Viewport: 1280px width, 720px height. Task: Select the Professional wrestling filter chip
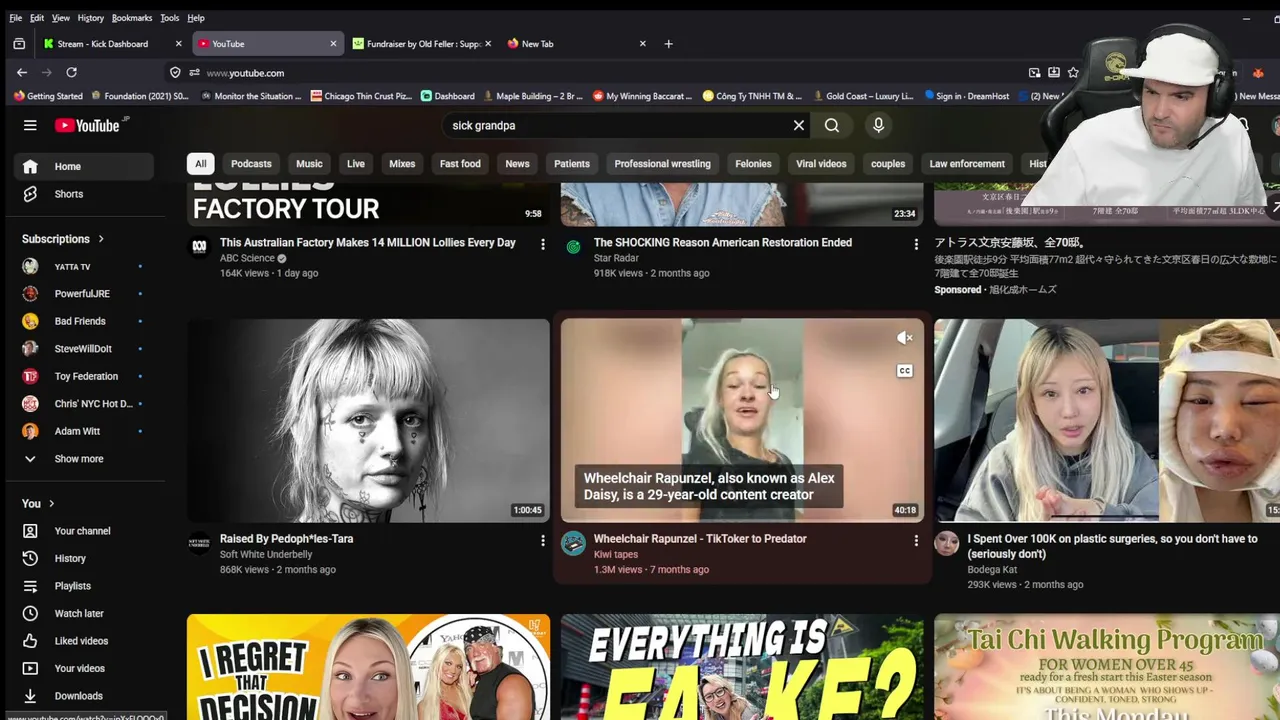tap(662, 164)
